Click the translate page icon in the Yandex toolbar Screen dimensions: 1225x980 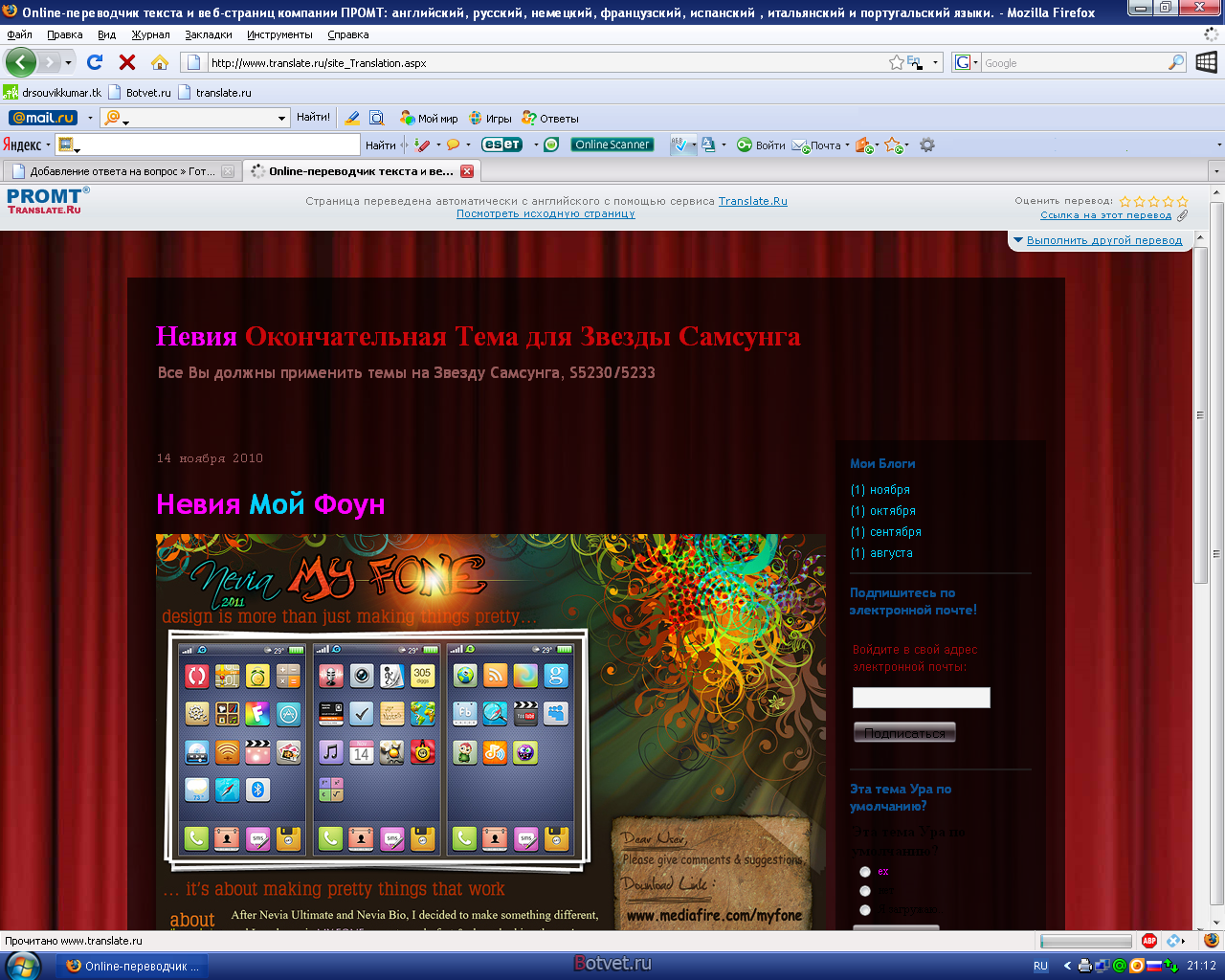pyautogui.click(x=708, y=145)
